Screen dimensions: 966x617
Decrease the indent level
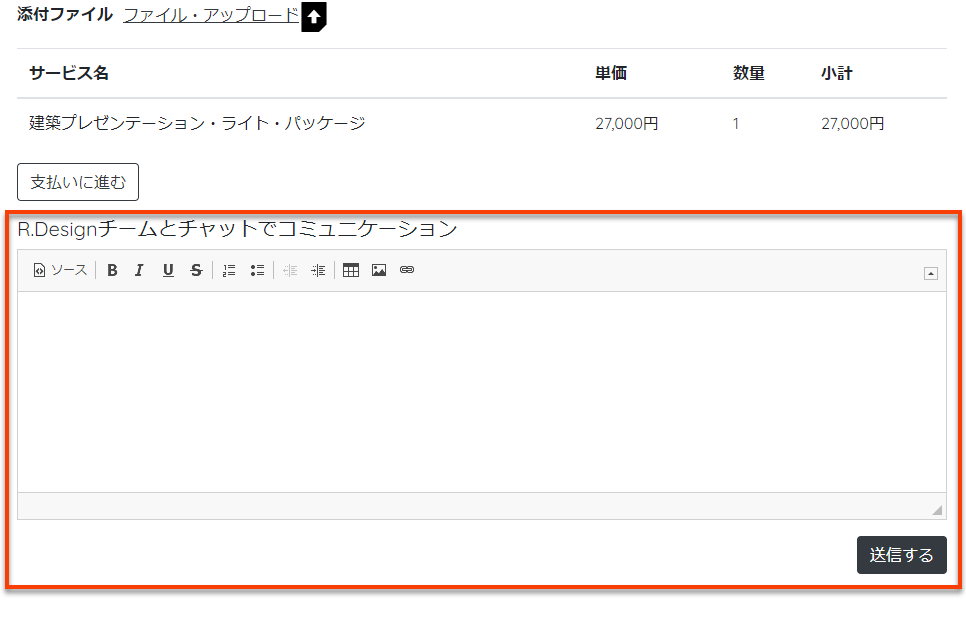click(290, 270)
